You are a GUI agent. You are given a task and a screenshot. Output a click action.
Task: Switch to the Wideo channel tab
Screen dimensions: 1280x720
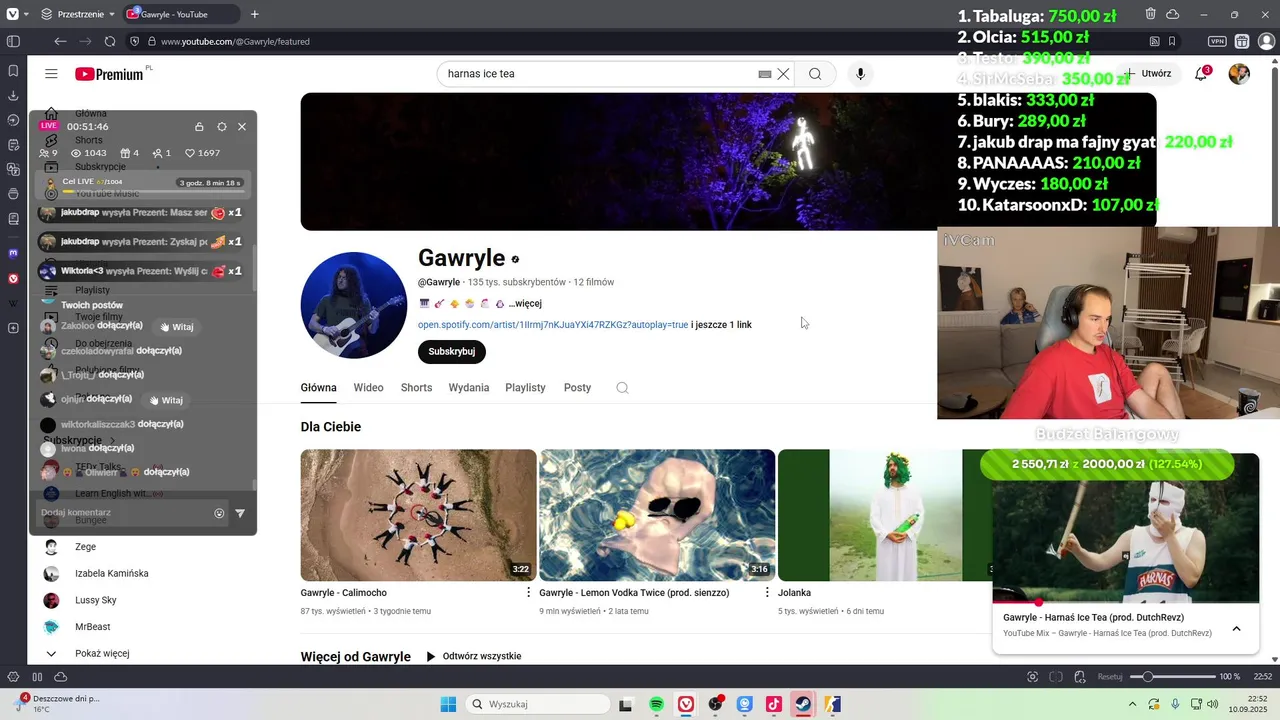pos(368,388)
